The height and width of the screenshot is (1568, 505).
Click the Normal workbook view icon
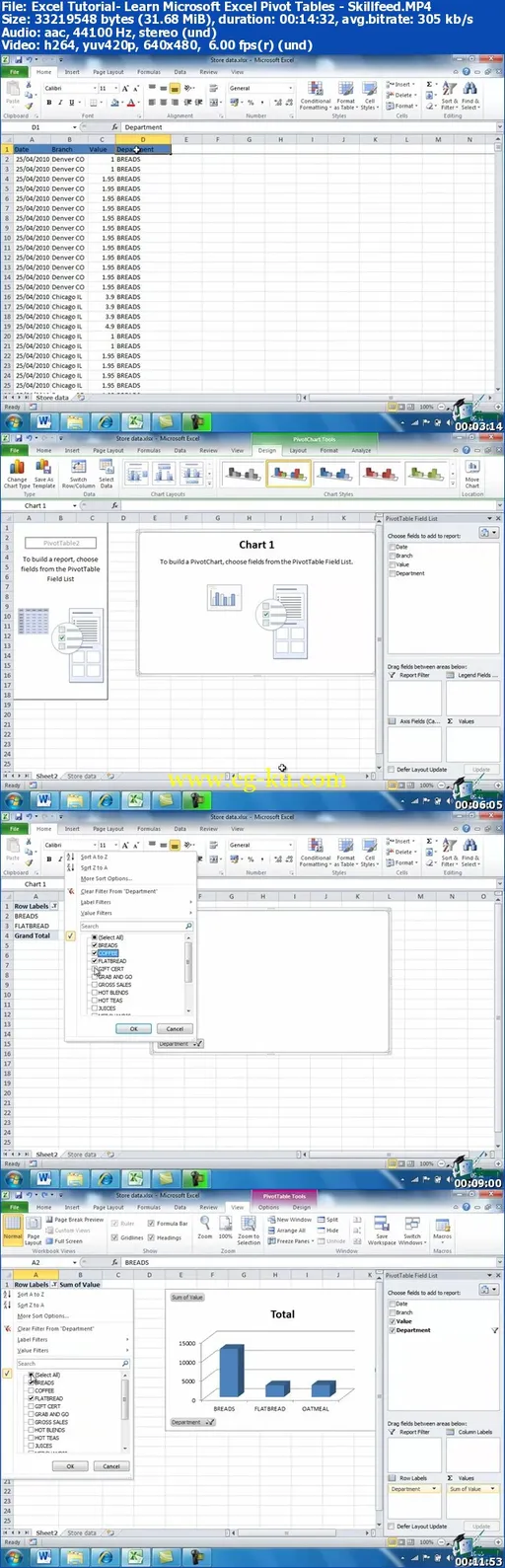[12, 1231]
